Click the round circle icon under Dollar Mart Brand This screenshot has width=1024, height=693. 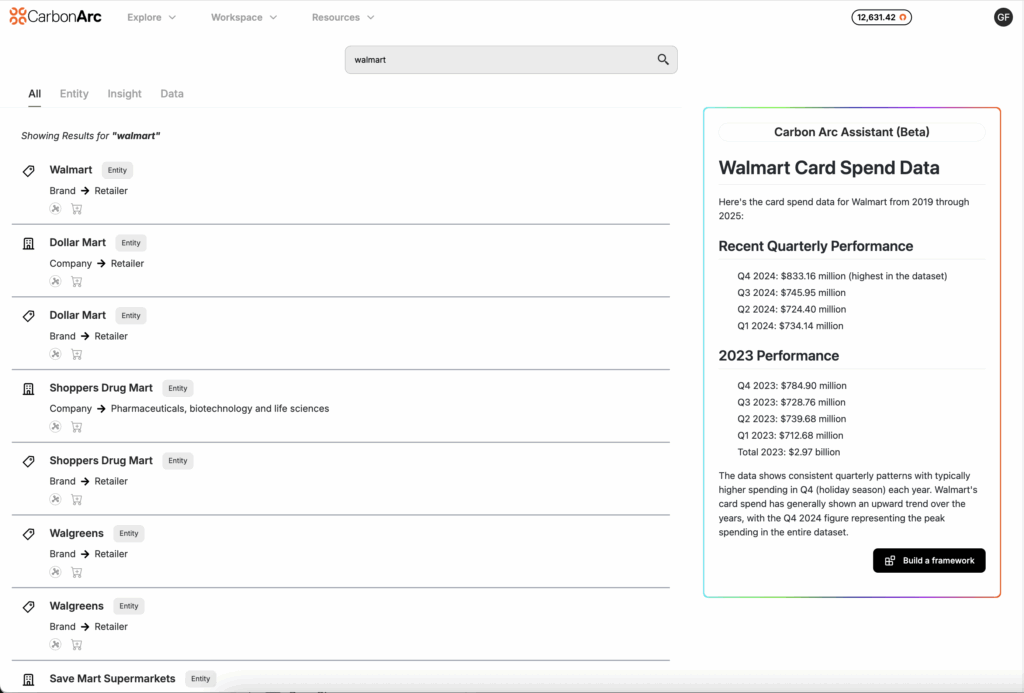pyautogui.click(x=56, y=353)
